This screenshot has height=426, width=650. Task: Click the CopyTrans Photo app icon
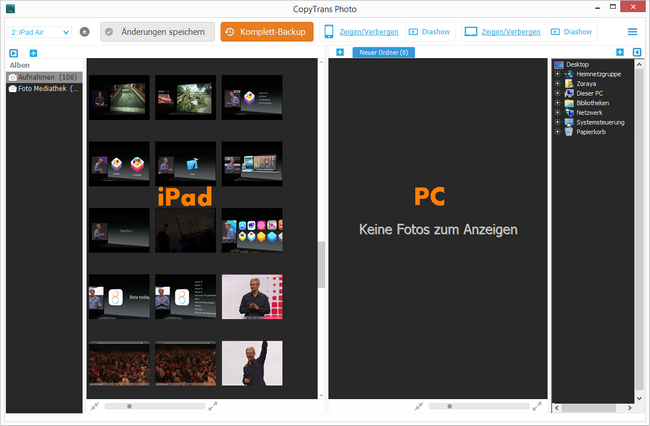pos(10,8)
